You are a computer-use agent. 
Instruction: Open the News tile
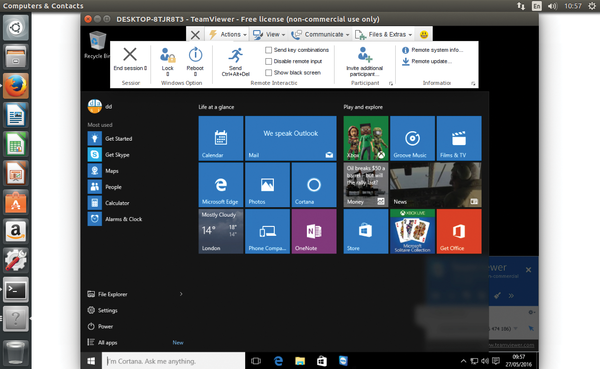click(x=436, y=184)
